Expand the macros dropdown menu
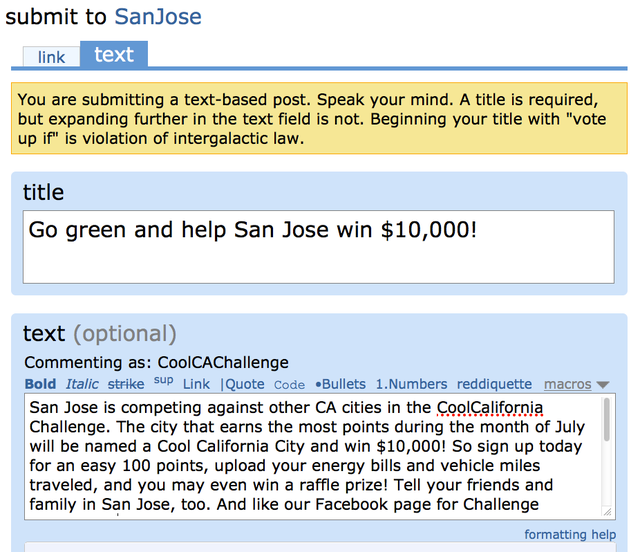Viewport: 640px width, 552px height. (x=576, y=384)
